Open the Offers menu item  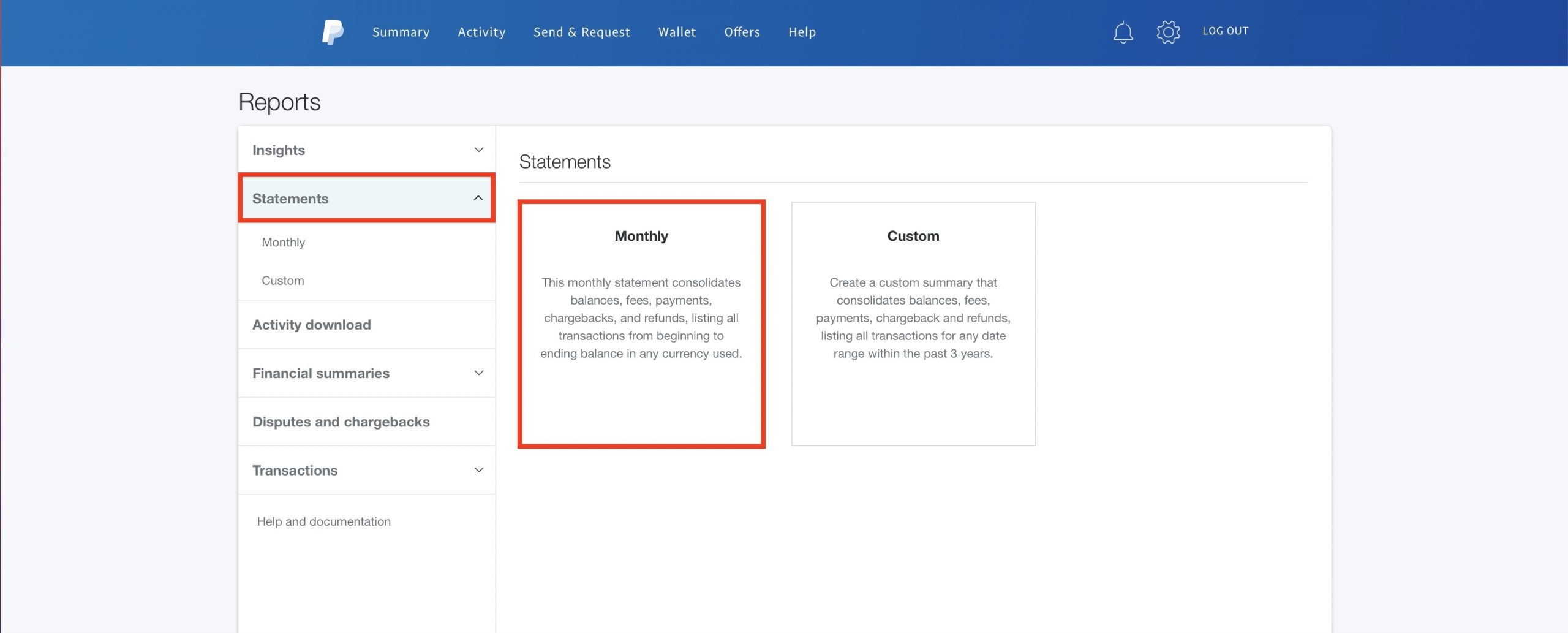click(742, 32)
